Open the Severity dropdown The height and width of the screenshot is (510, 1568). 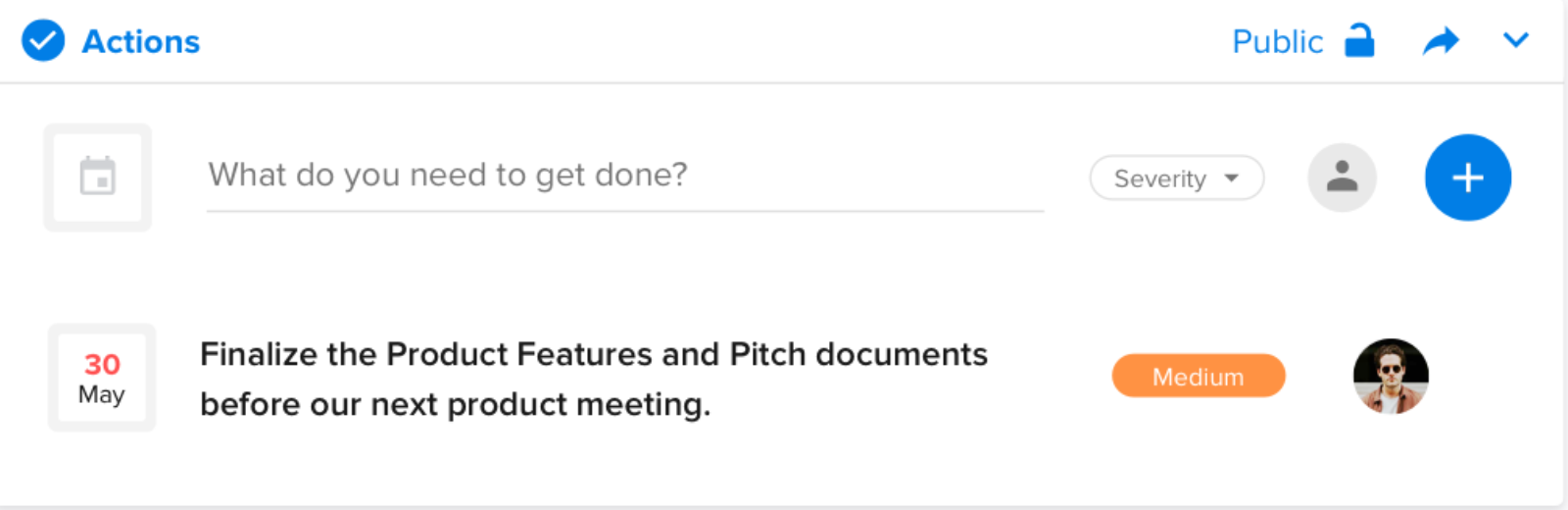coord(1177,178)
